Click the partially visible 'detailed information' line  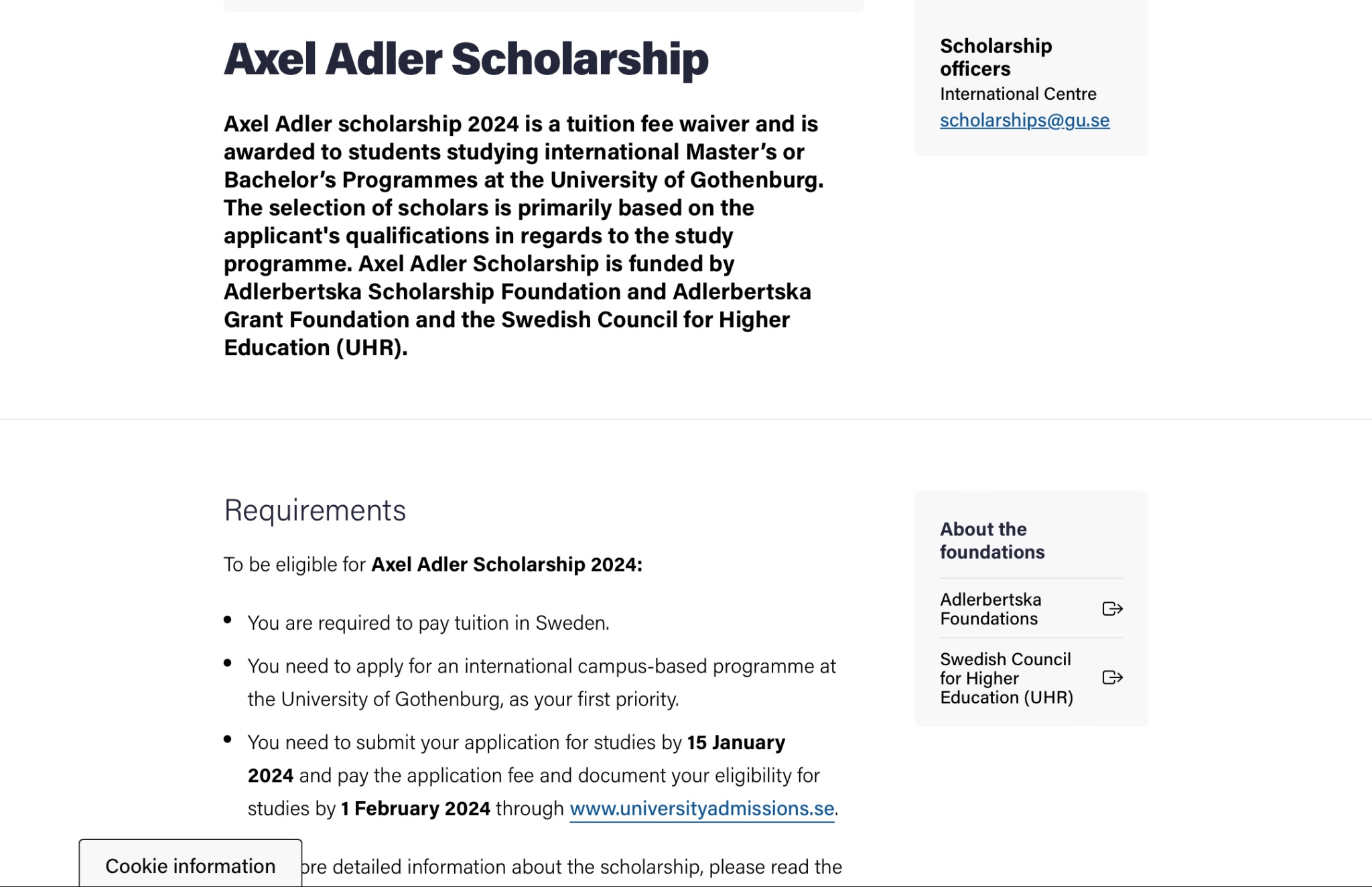click(x=569, y=867)
